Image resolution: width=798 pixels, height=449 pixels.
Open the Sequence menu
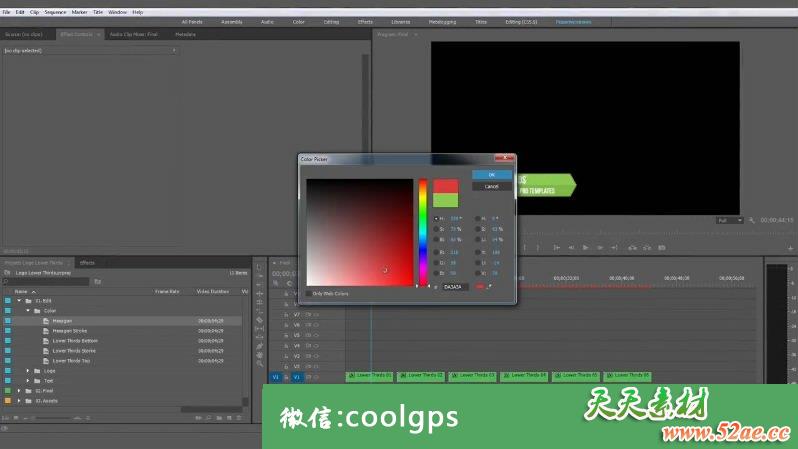pos(55,12)
